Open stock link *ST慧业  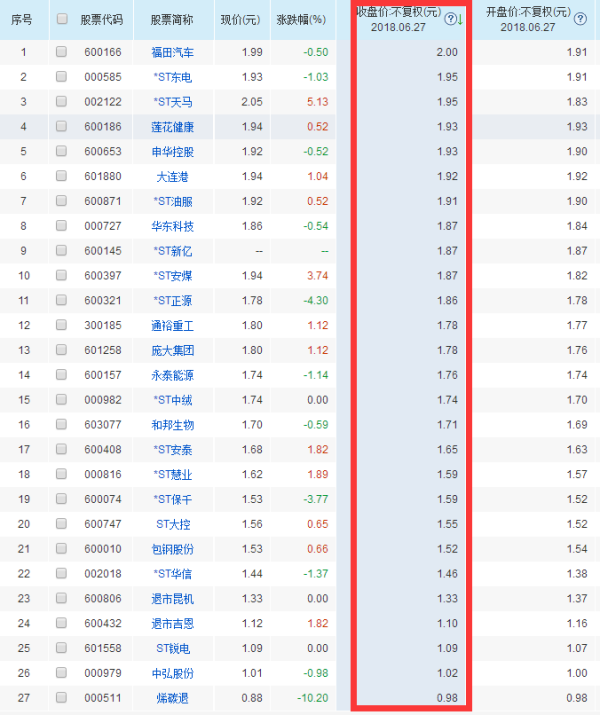172,475
